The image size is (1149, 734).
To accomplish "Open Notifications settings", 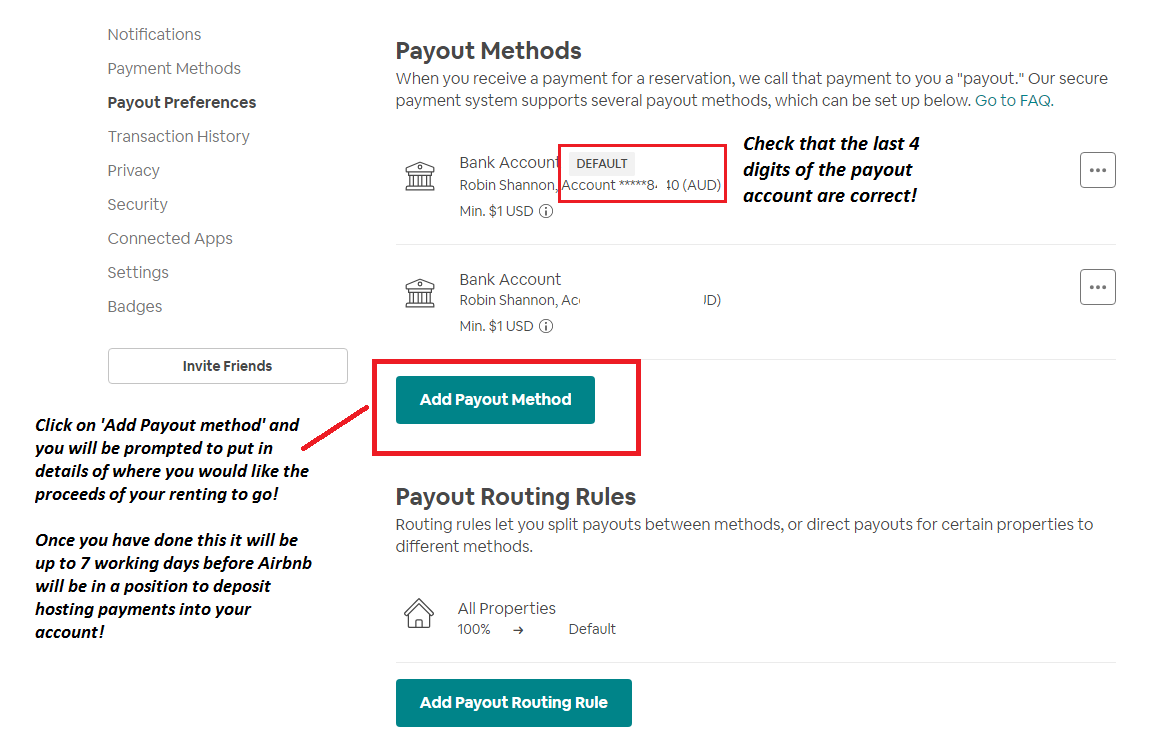I will (154, 34).
